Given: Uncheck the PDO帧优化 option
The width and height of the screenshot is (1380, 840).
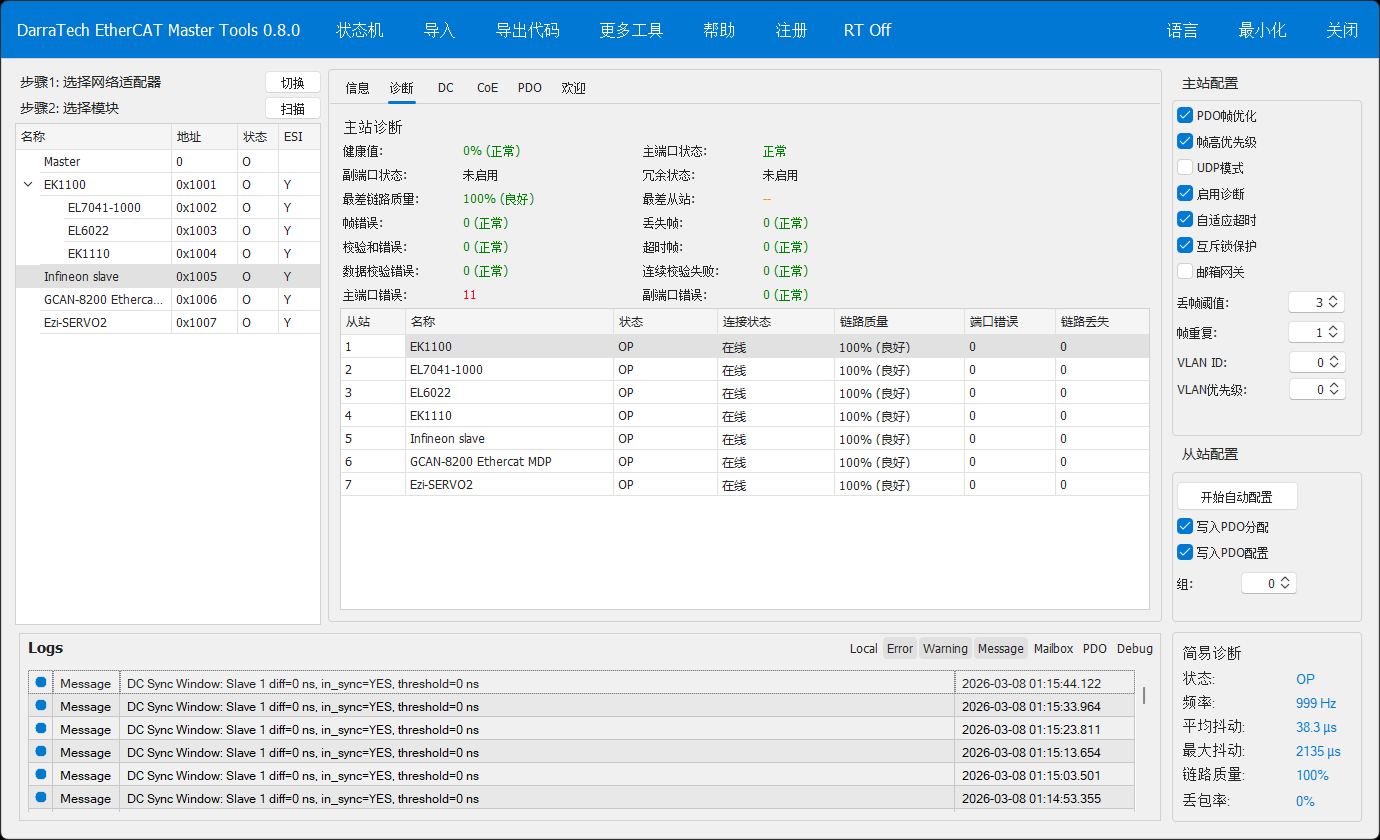Looking at the screenshot, I should click(1186, 116).
